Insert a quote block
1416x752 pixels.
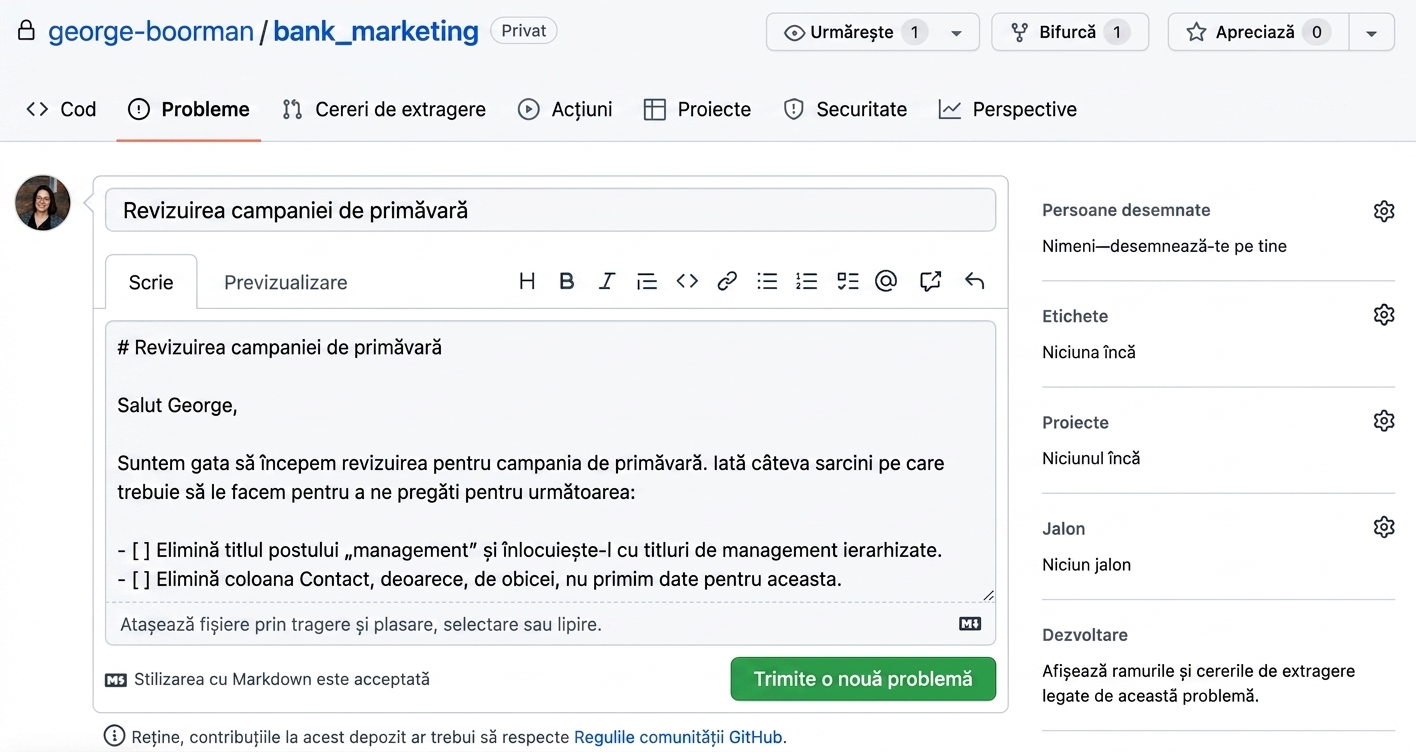[x=647, y=282]
